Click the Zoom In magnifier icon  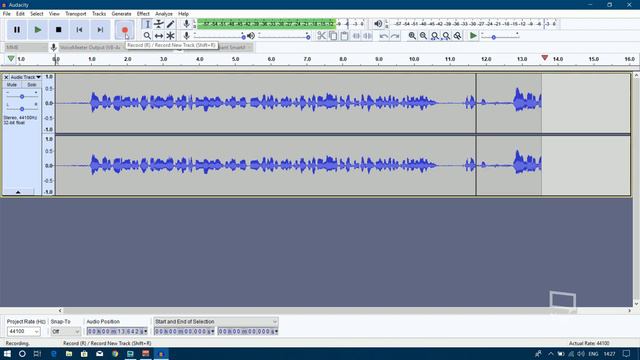(x=412, y=36)
